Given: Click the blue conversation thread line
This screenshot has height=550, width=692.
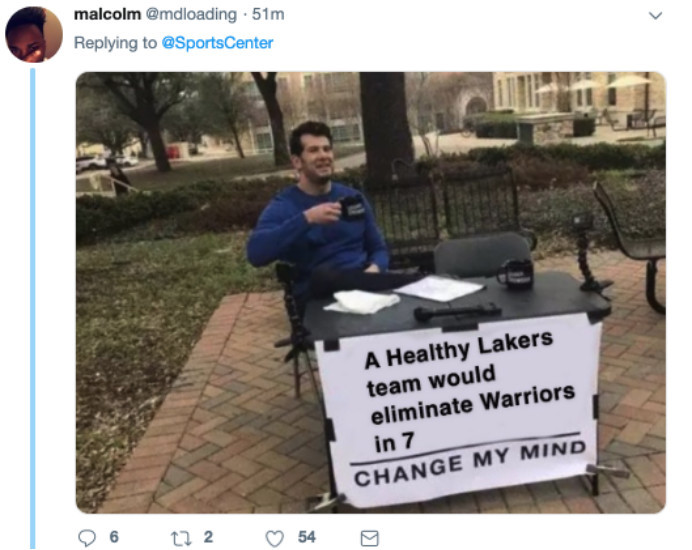Looking at the screenshot, I should 33,308.
